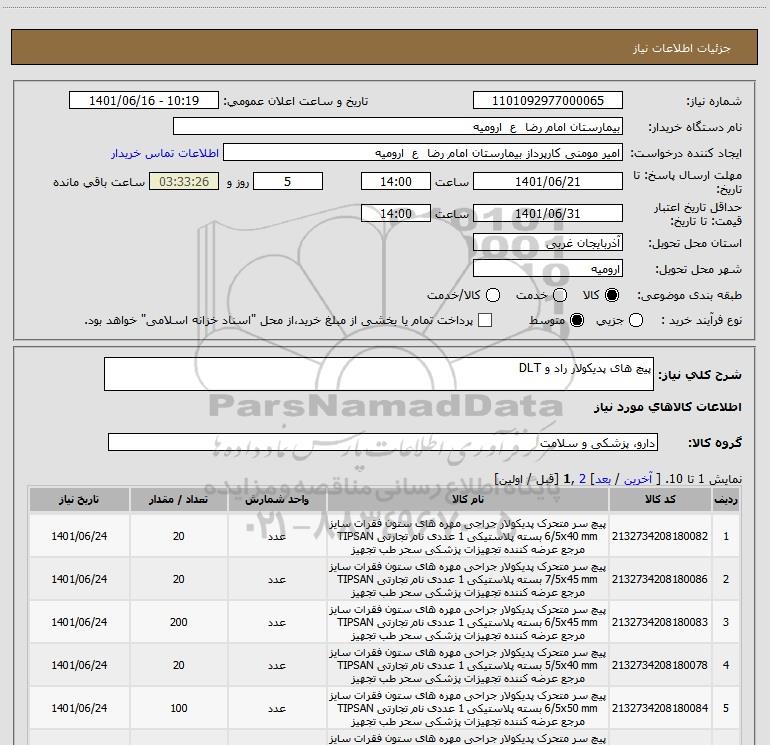
Task: Select the متوسط purchase type radio
Action: 577,320
